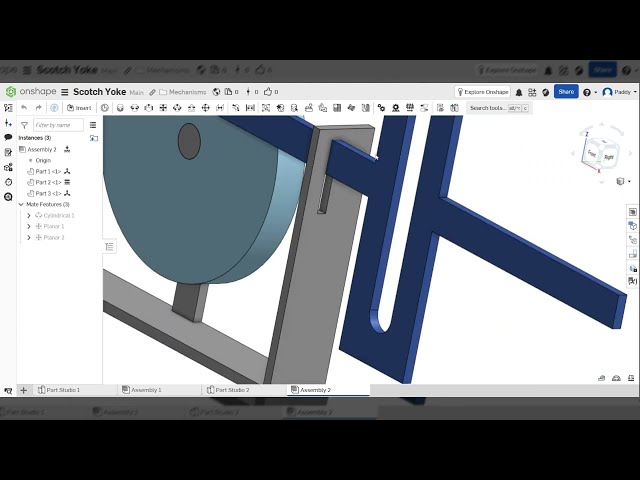Expand the Planar 2 mate
This screenshot has height=480, width=640.
point(29,238)
